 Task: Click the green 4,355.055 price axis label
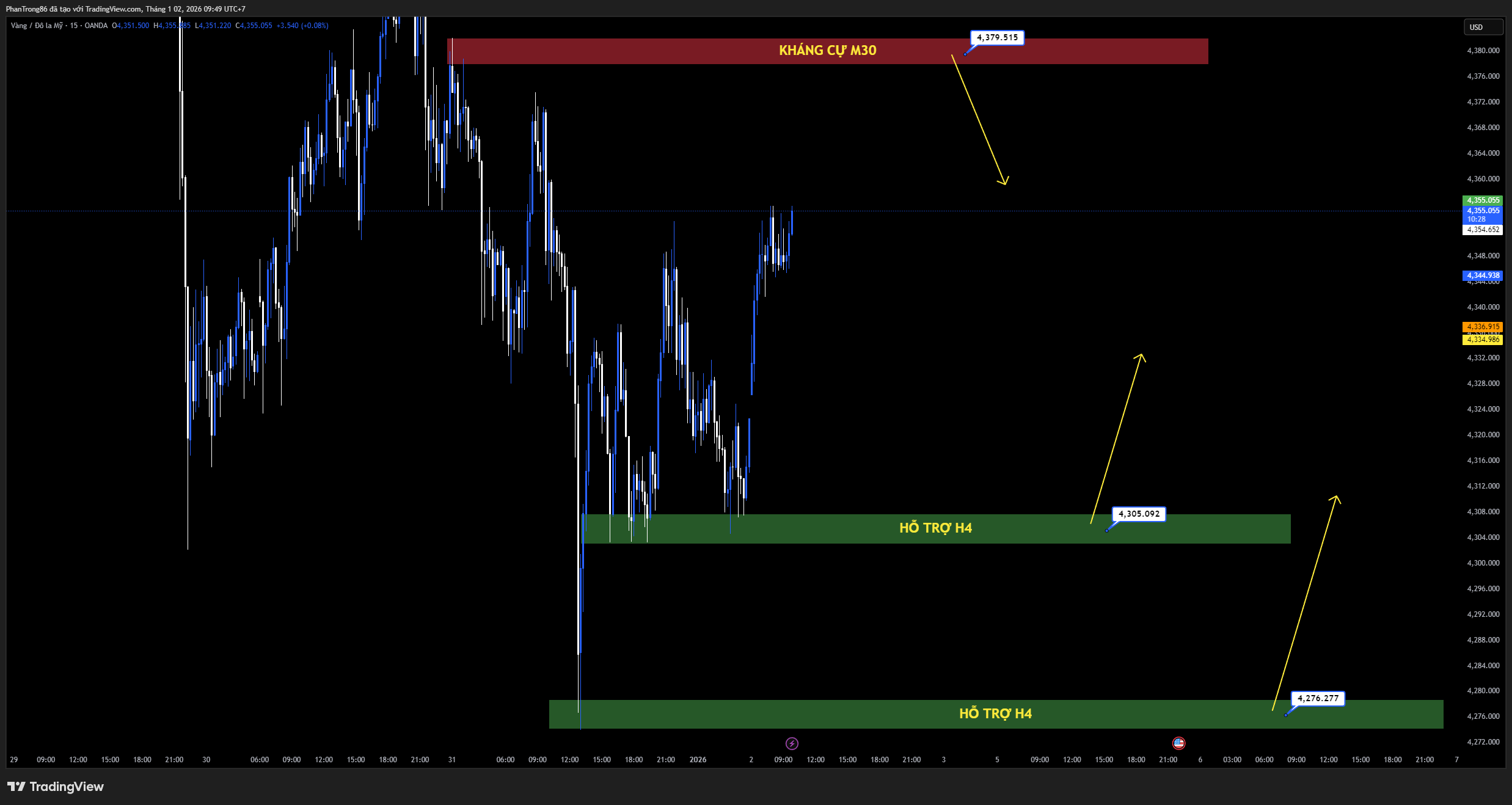tap(1483, 200)
